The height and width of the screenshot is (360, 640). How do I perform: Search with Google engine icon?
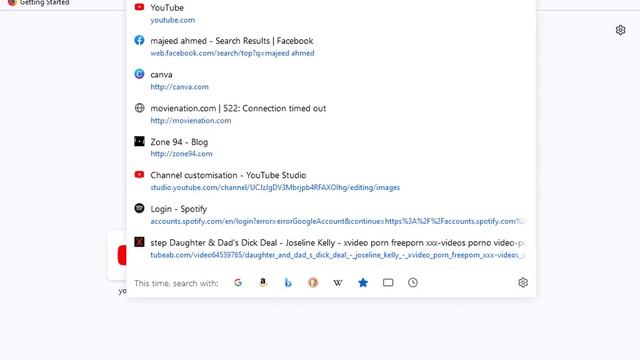(x=238, y=282)
